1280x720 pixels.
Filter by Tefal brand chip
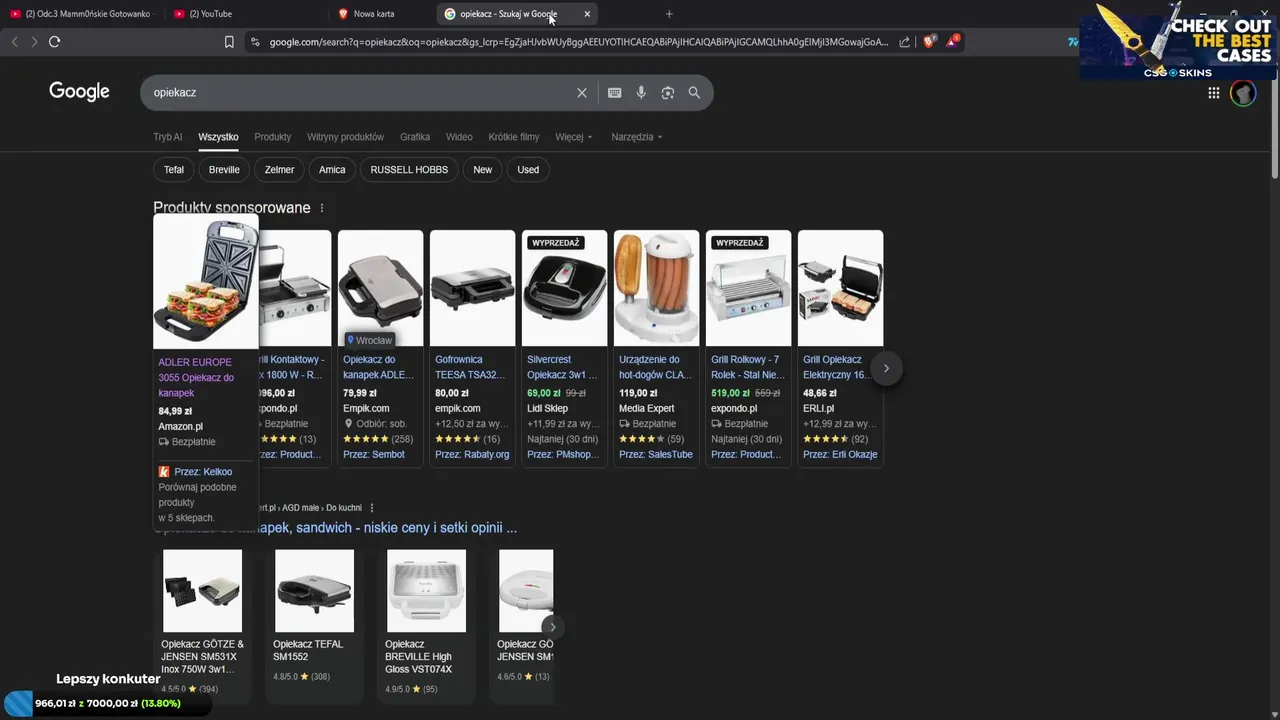click(x=174, y=170)
